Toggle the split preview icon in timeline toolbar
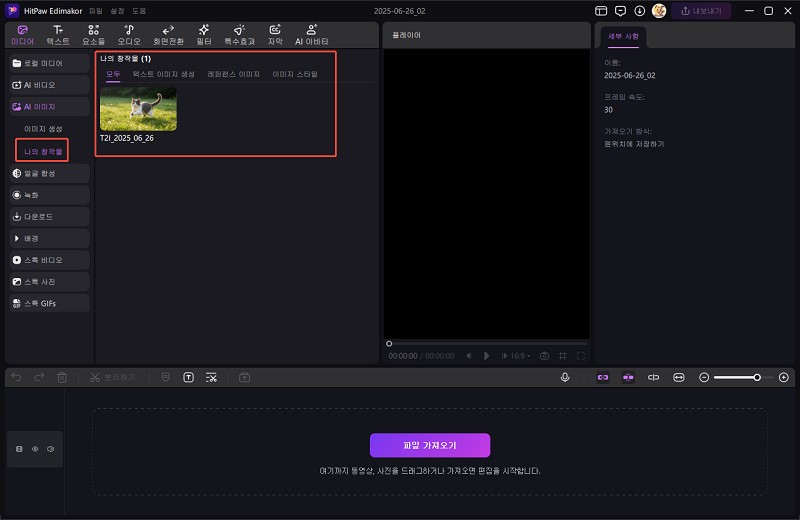This screenshot has width=800, height=520. tap(653, 377)
